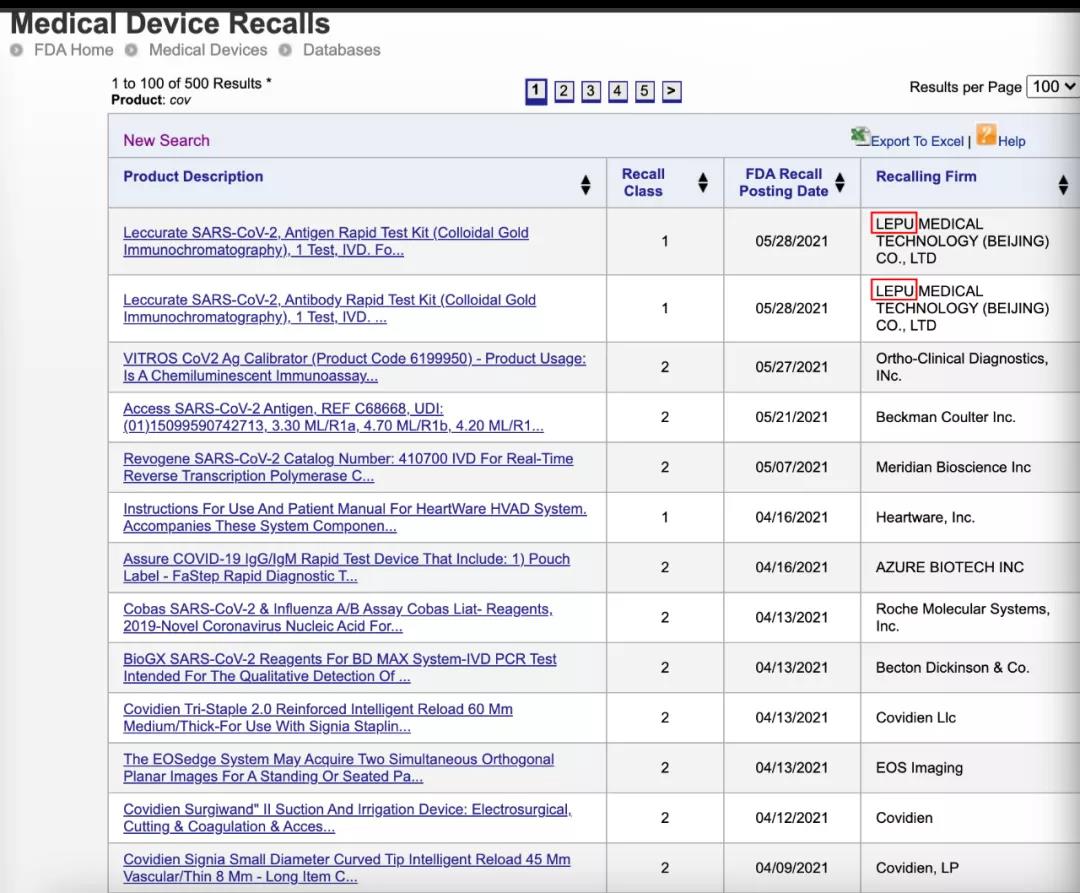Click Recall Class column header
1080x893 pixels.
pos(643,182)
